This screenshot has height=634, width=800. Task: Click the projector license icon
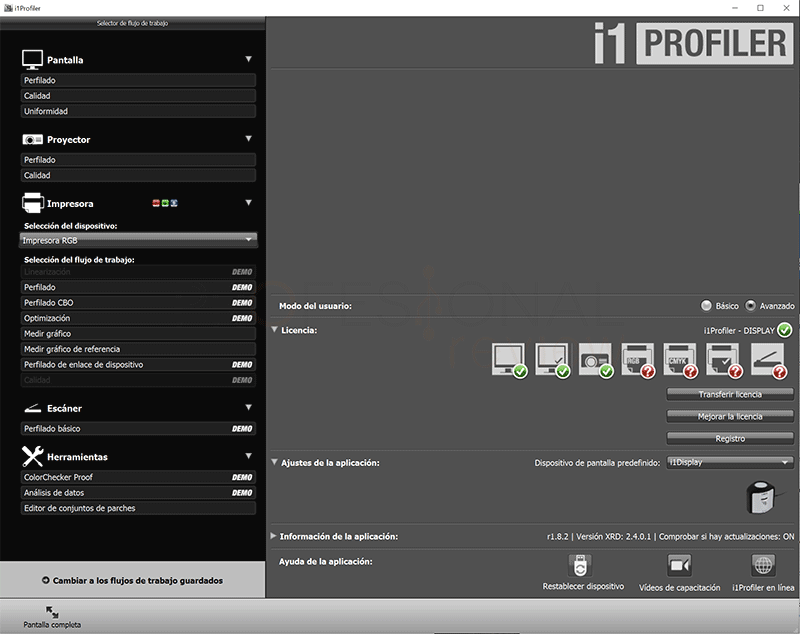tap(595, 361)
